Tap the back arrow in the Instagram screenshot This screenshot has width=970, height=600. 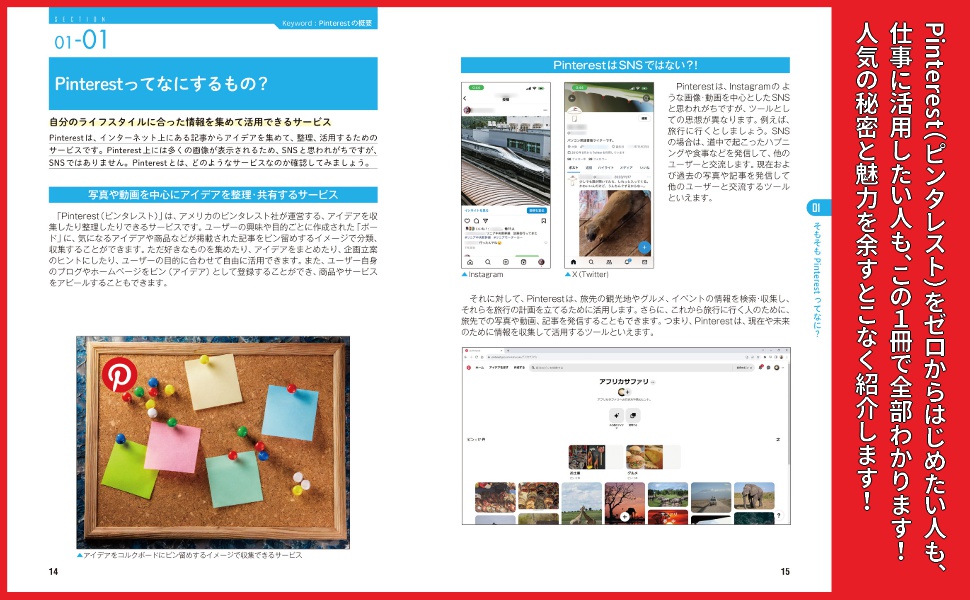coord(465,98)
